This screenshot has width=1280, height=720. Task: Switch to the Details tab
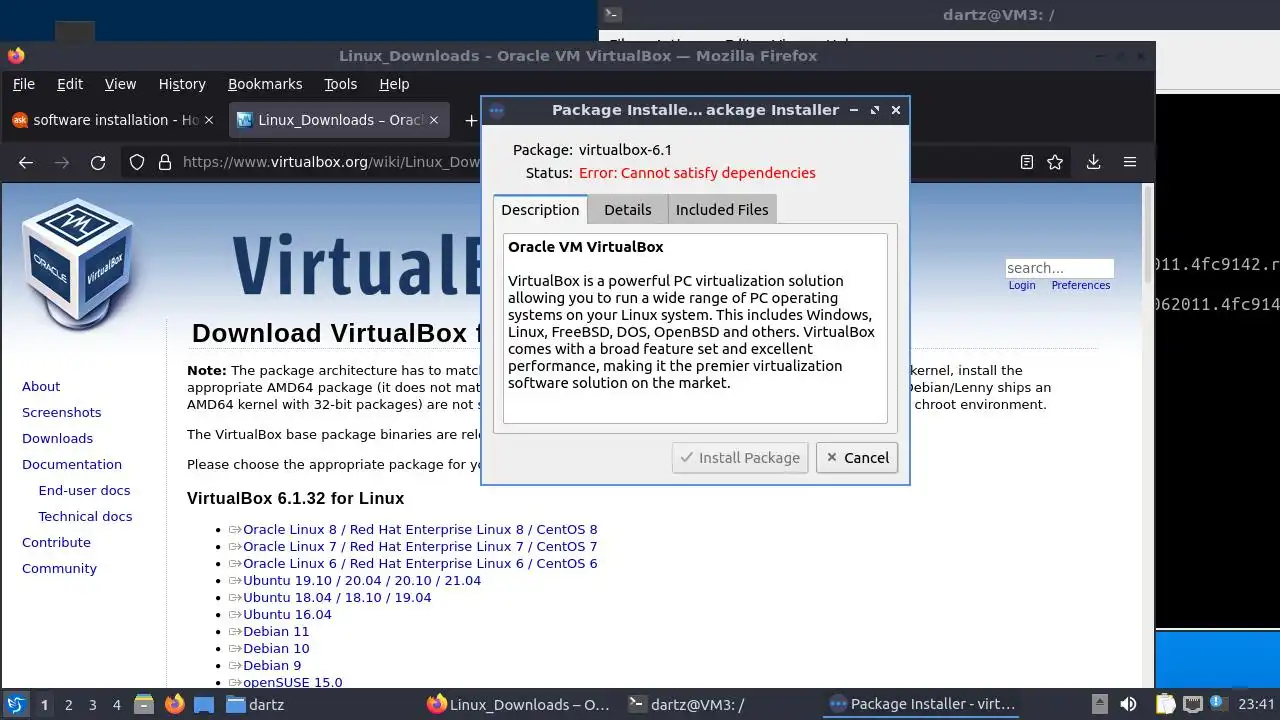(628, 209)
